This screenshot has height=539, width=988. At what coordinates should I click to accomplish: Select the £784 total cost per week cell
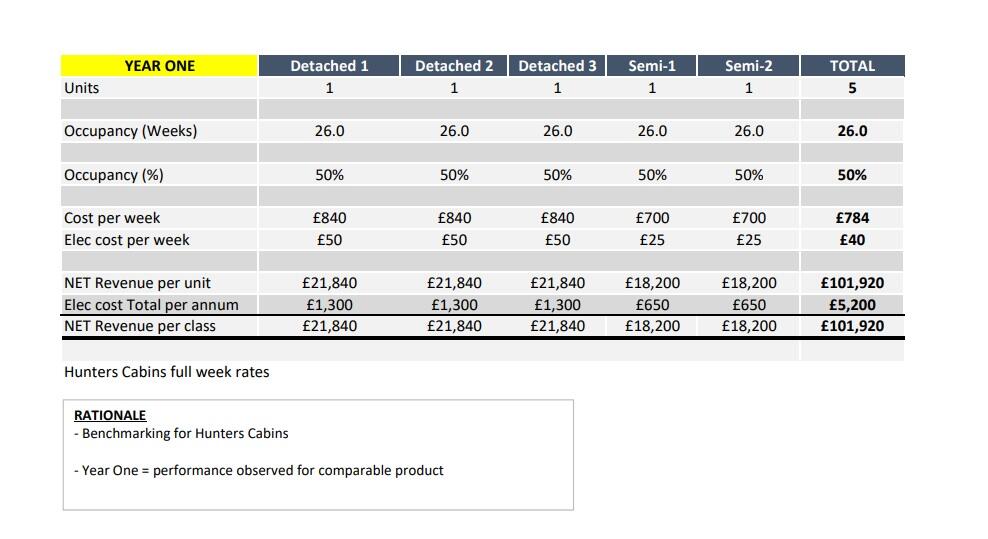pyautogui.click(x=852, y=218)
